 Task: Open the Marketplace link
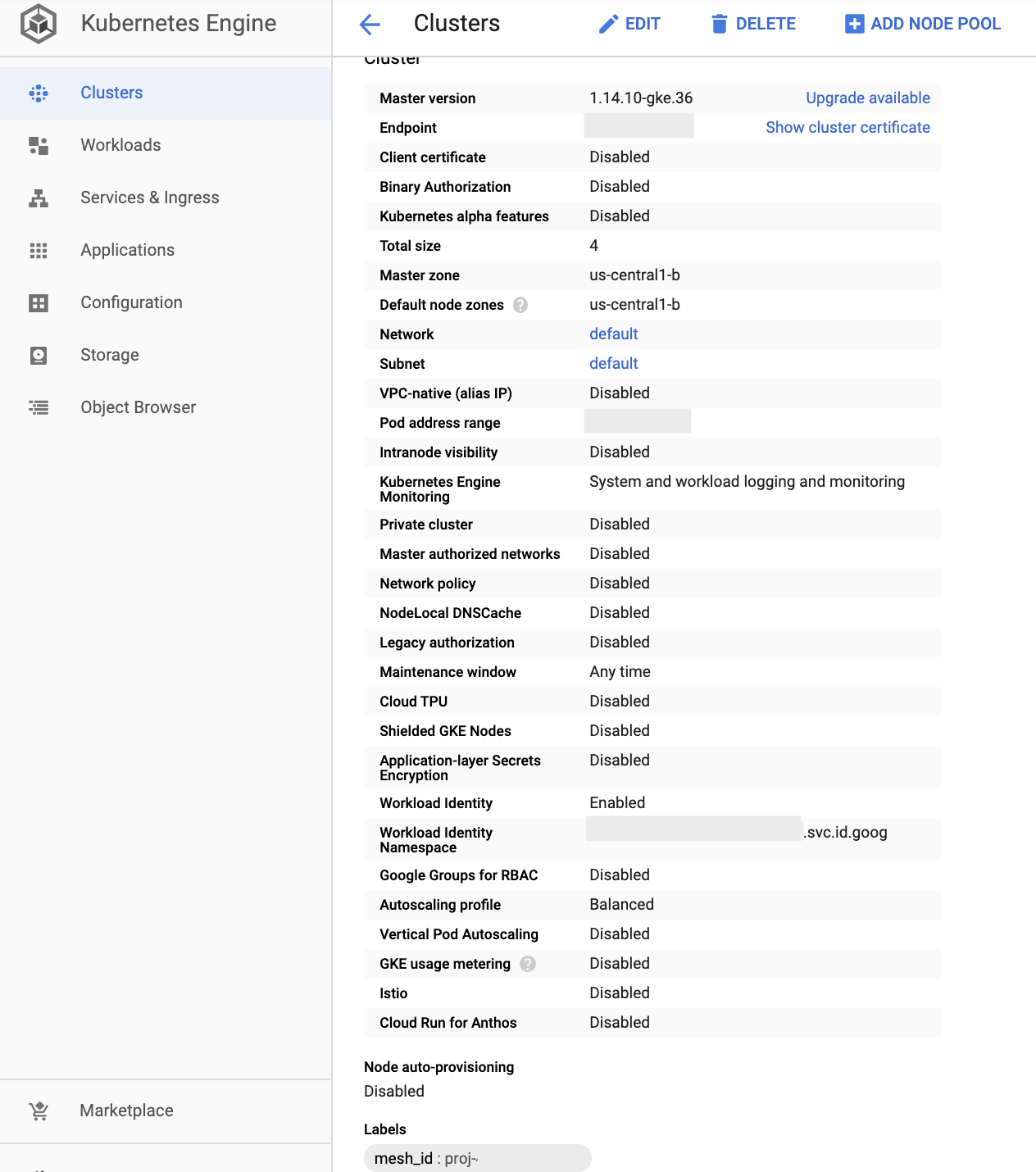pos(166,1111)
